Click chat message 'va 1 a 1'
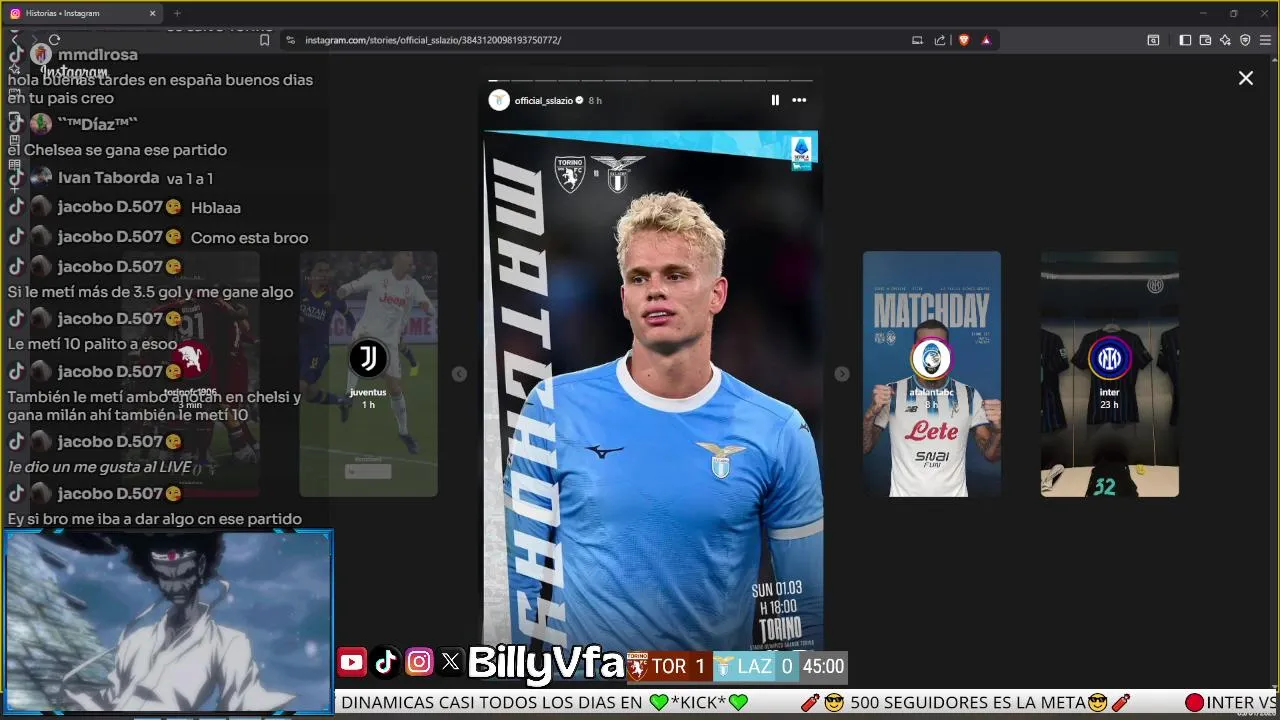 coord(190,179)
